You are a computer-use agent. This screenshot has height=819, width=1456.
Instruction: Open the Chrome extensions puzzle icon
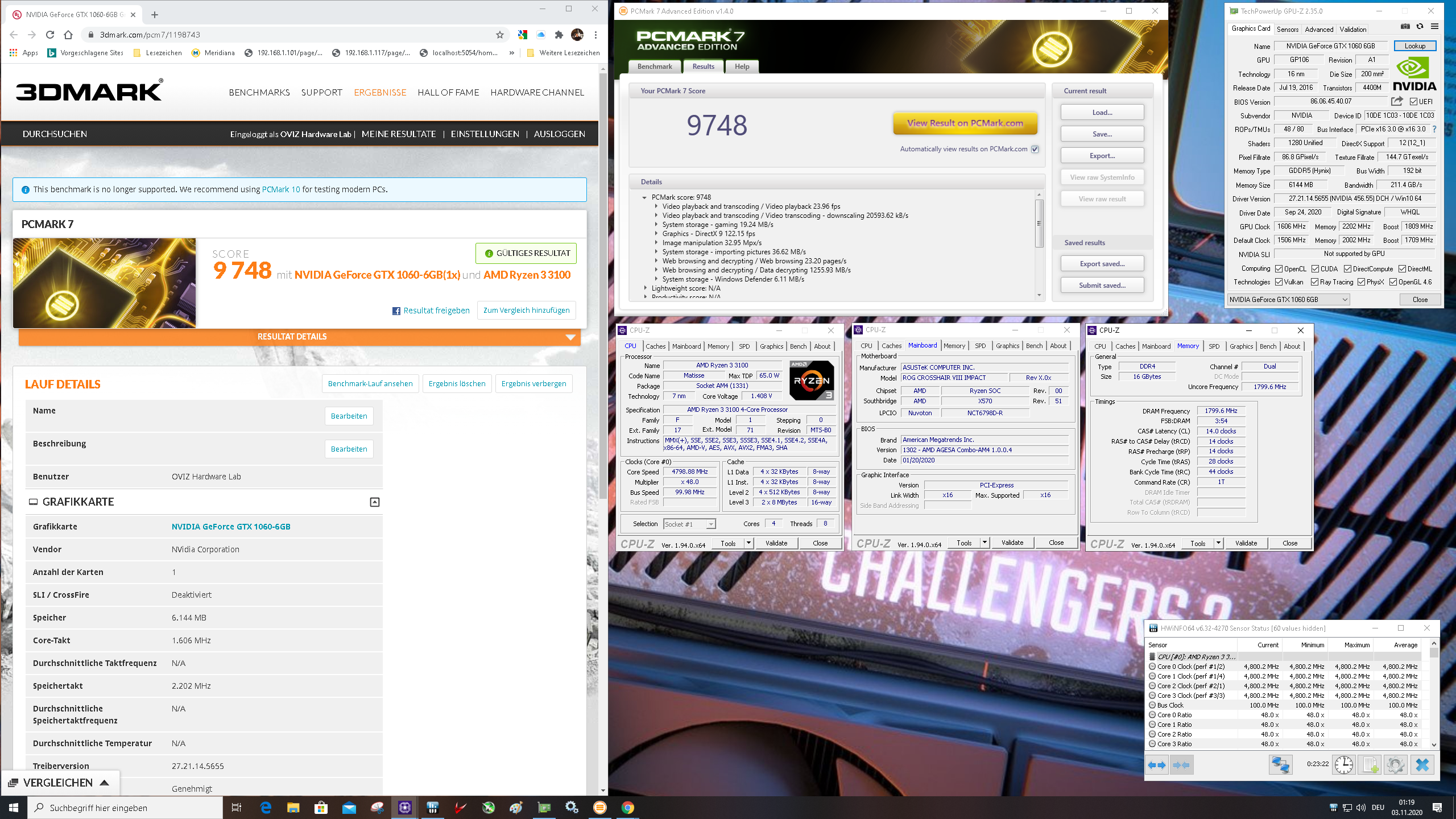559,35
